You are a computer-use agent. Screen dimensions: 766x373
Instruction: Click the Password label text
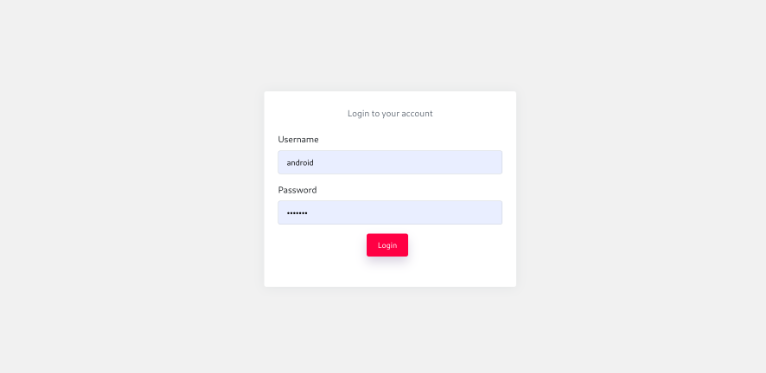point(297,190)
